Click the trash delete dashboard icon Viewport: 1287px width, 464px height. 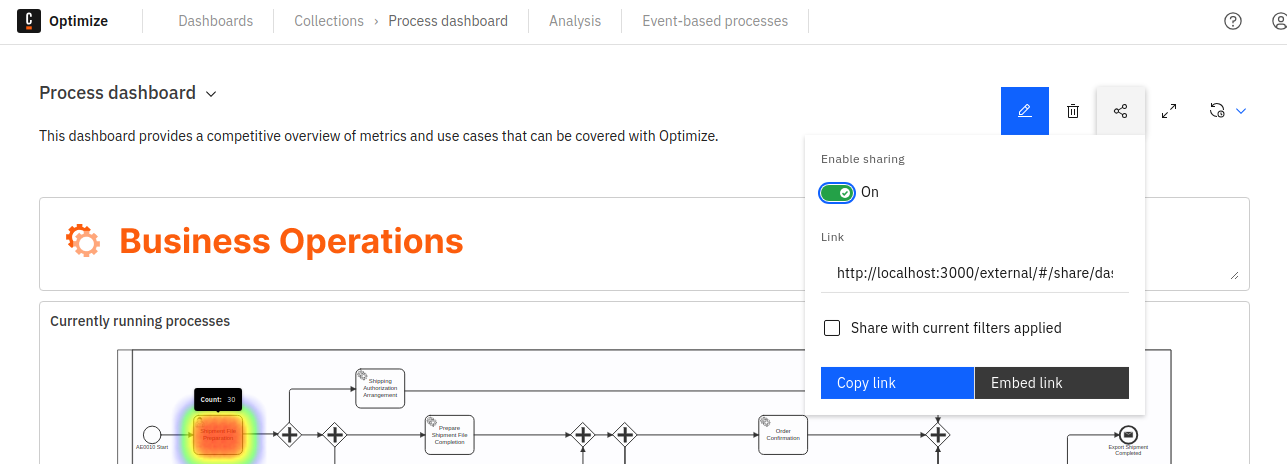[x=1072, y=111]
